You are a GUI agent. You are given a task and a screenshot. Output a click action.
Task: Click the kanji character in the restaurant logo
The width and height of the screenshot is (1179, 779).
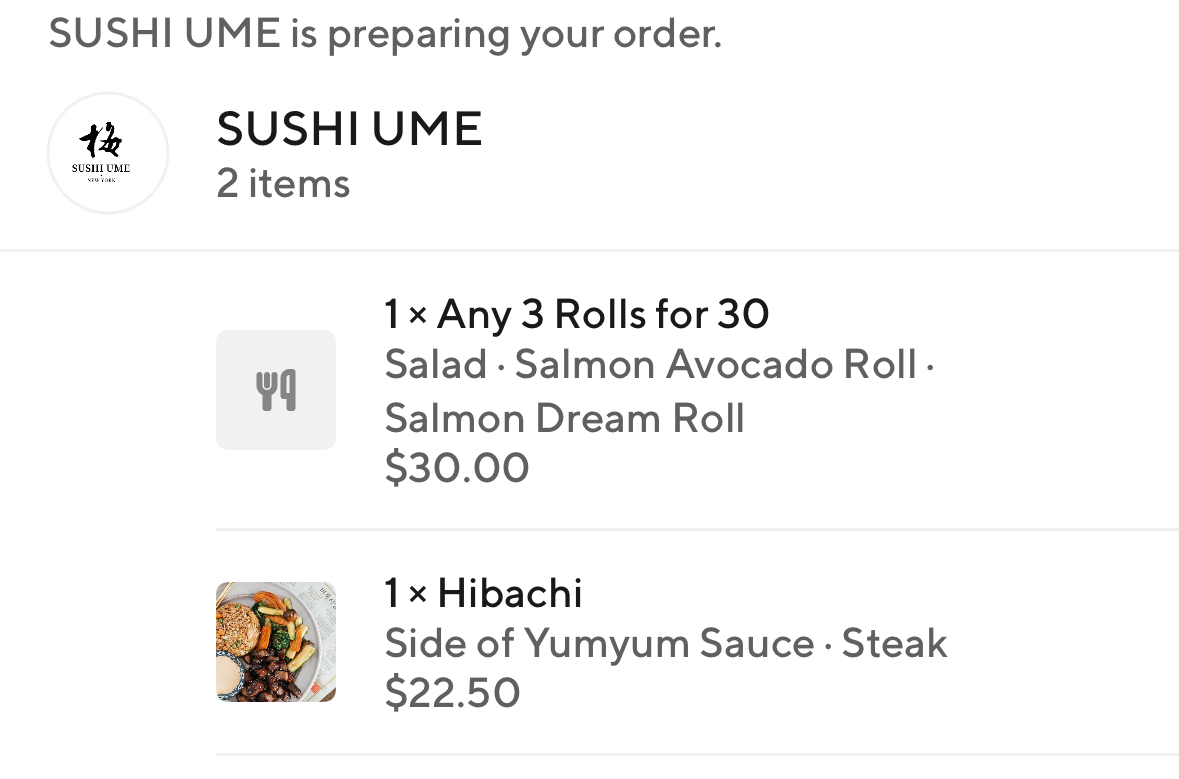[101, 142]
